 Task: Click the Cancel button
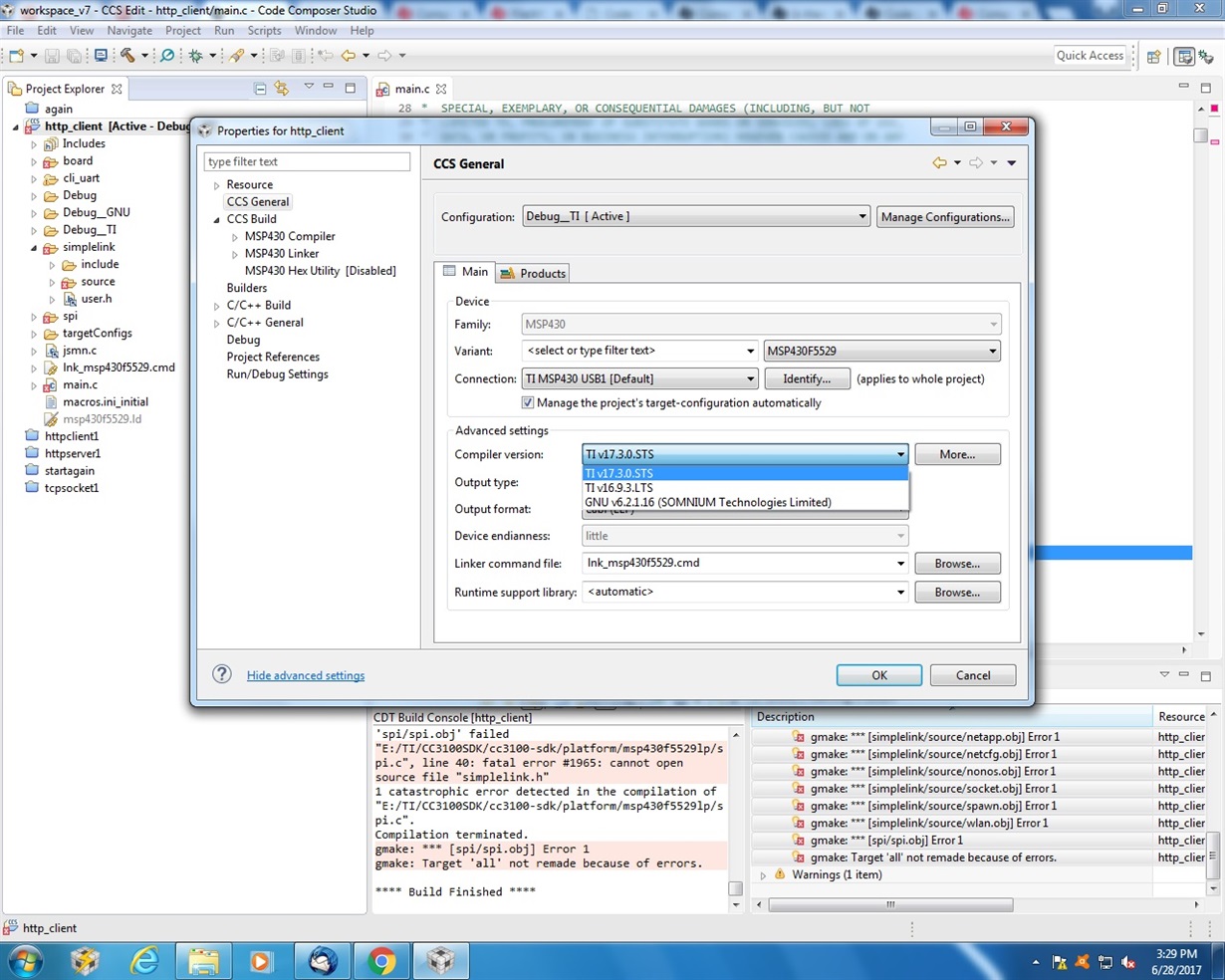pos(973,675)
